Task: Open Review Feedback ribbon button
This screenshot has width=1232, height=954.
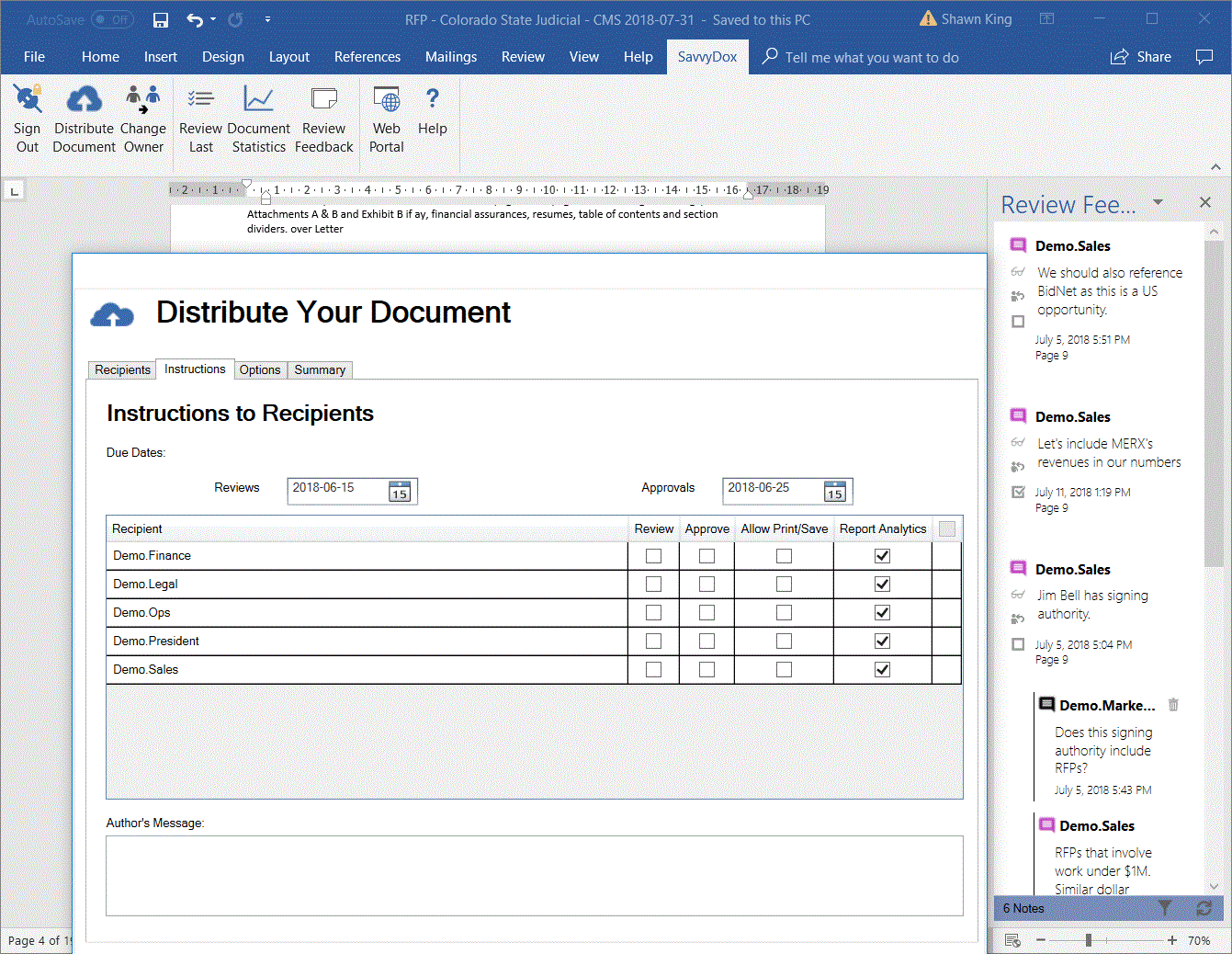Action: 323,119
